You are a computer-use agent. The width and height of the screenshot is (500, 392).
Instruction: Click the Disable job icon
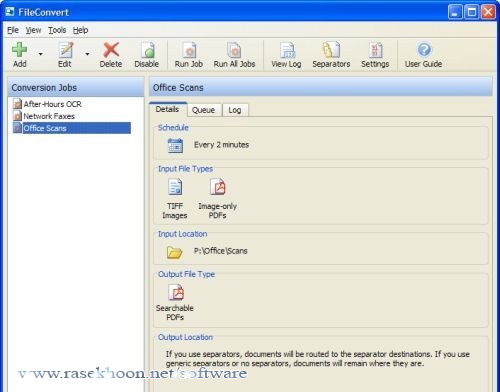[x=148, y=50]
